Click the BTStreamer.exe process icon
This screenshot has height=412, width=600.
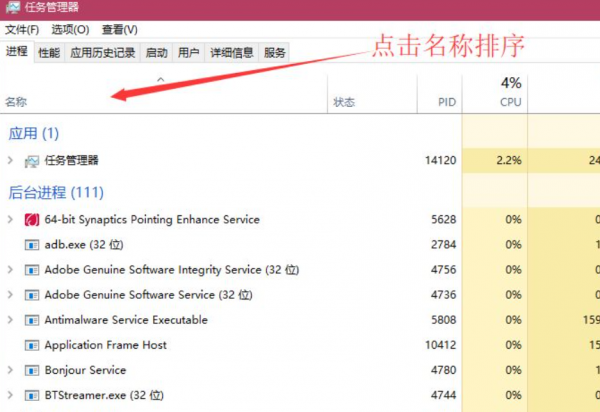[32, 396]
